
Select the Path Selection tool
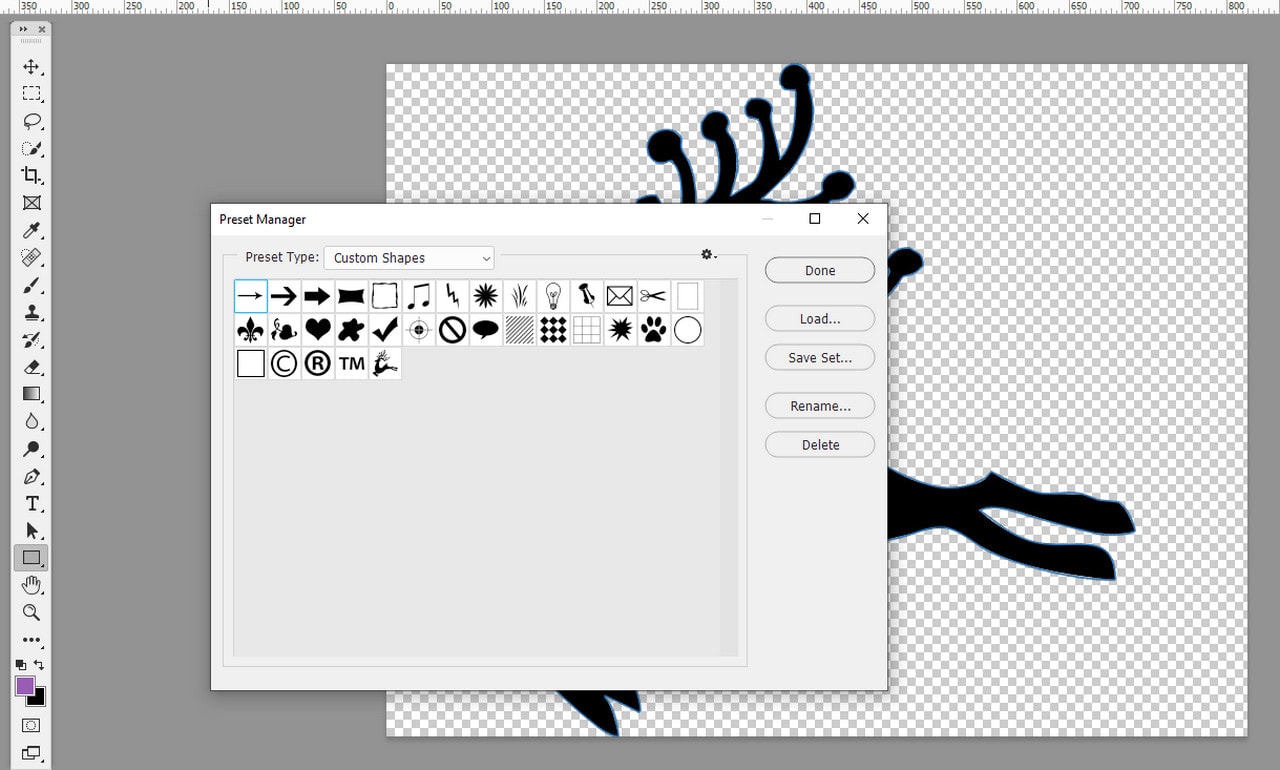click(32, 530)
